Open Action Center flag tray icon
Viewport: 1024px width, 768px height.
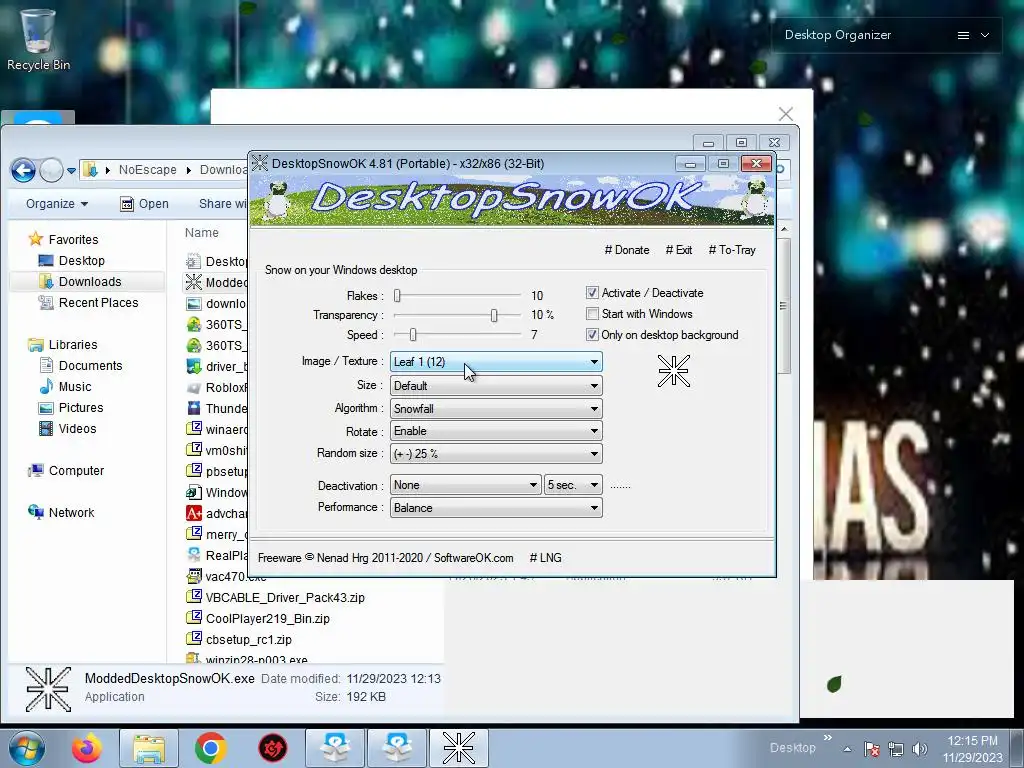click(x=871, y=749)
